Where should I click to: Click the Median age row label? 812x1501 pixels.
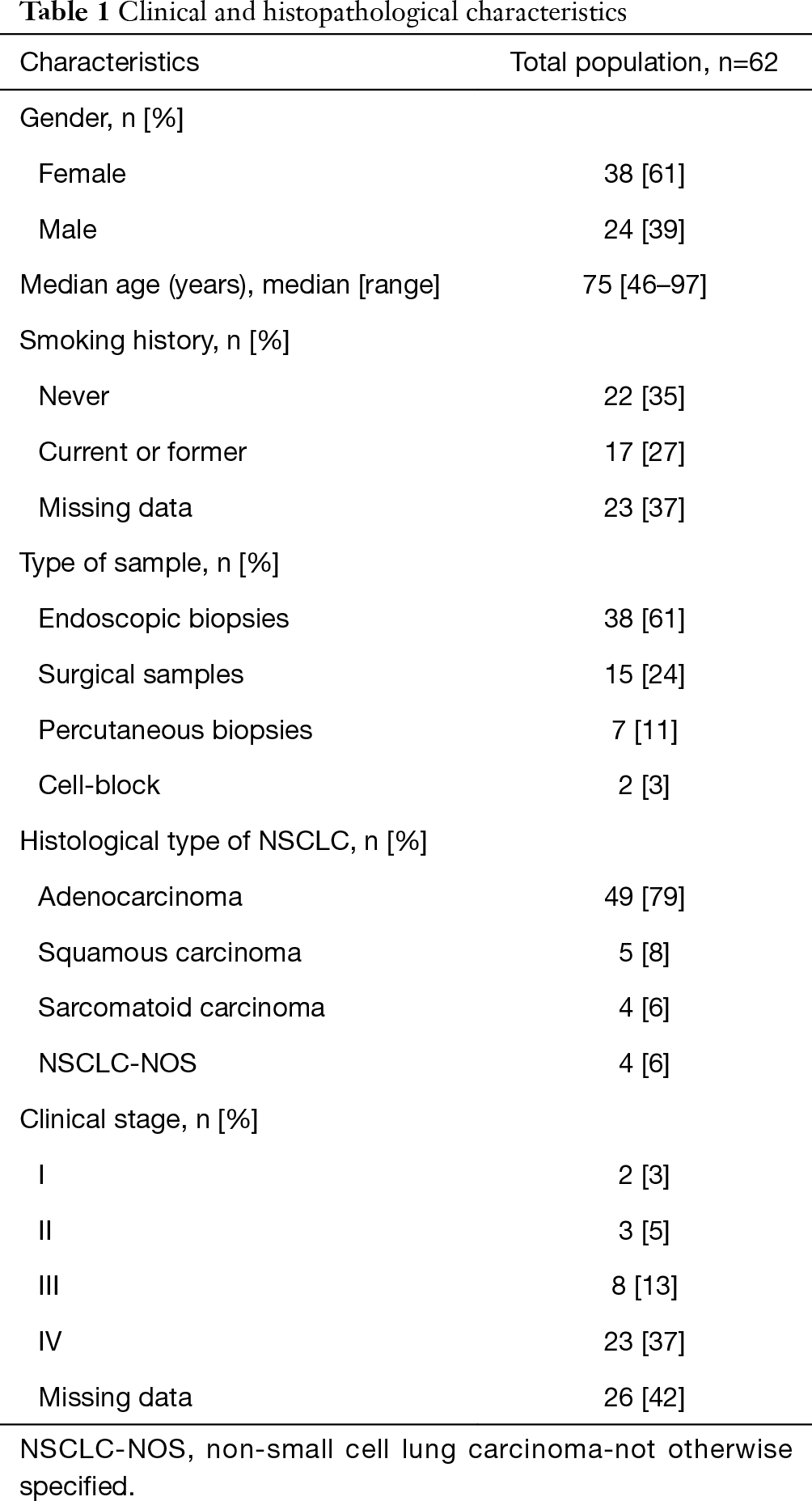[x=230, y=285]
